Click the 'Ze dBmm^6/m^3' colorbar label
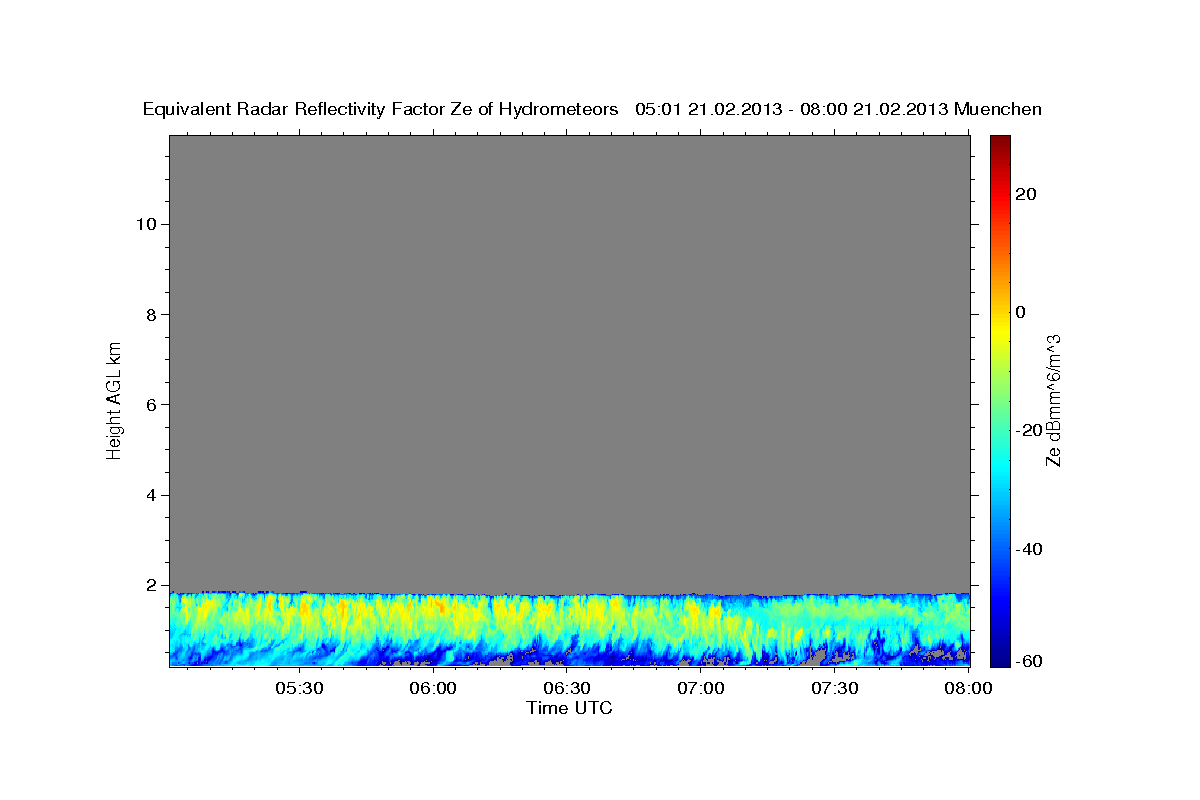The height and width of the screenshot is (800, 1200). click(x=1054, y=401)
